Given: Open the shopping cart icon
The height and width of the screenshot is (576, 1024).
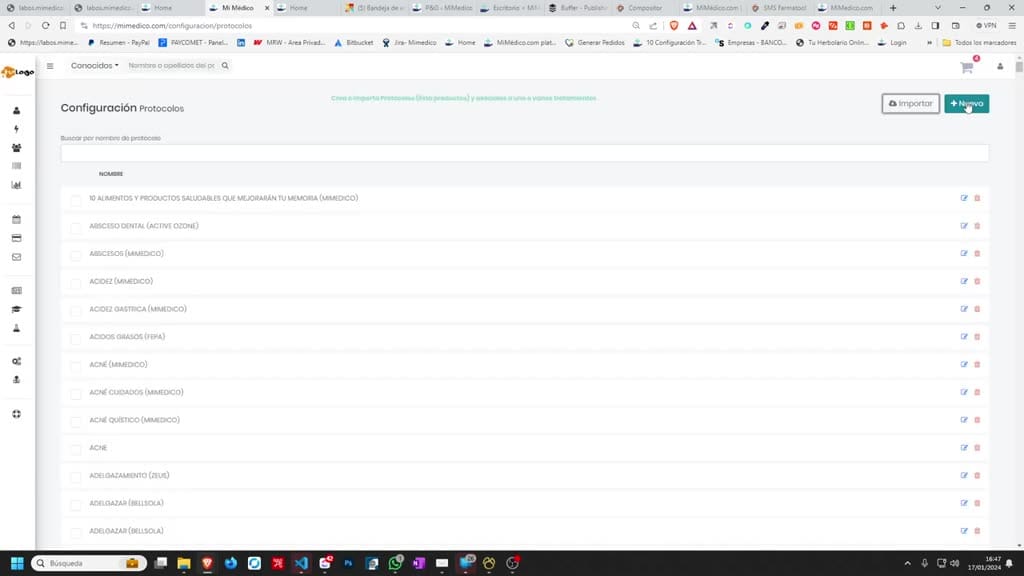Looking at the screenshot, I should 967,67.
